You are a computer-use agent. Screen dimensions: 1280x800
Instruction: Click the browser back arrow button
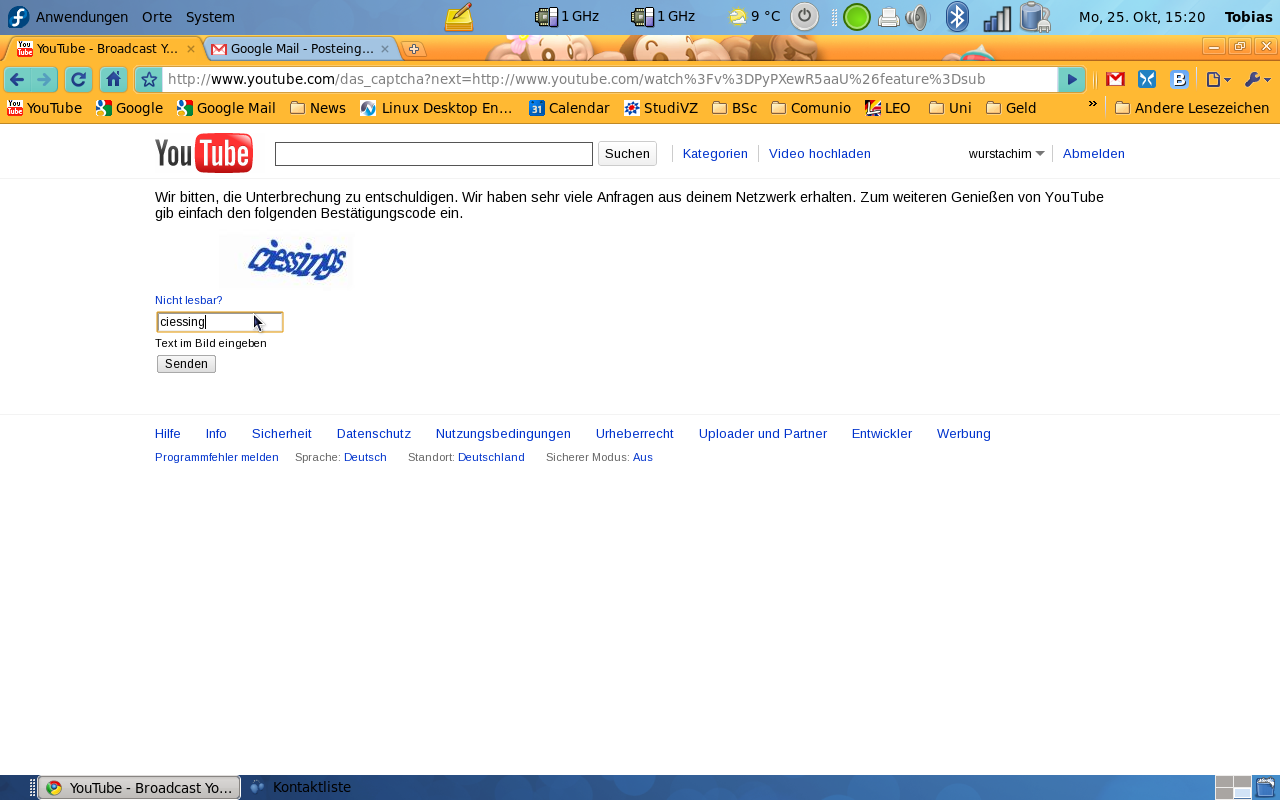17,80
